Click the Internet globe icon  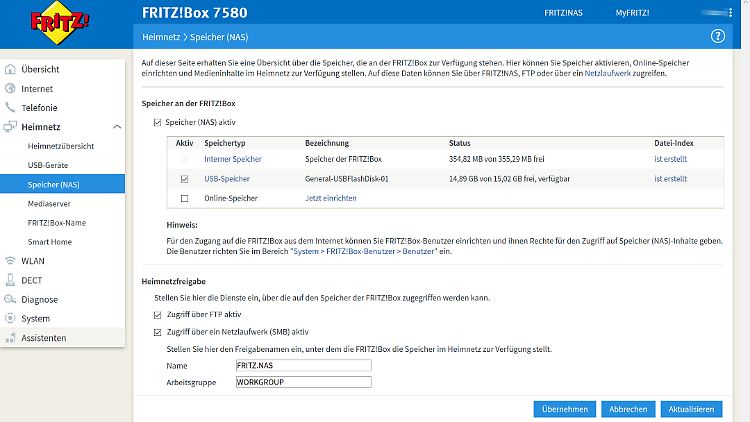coord(11,88)
